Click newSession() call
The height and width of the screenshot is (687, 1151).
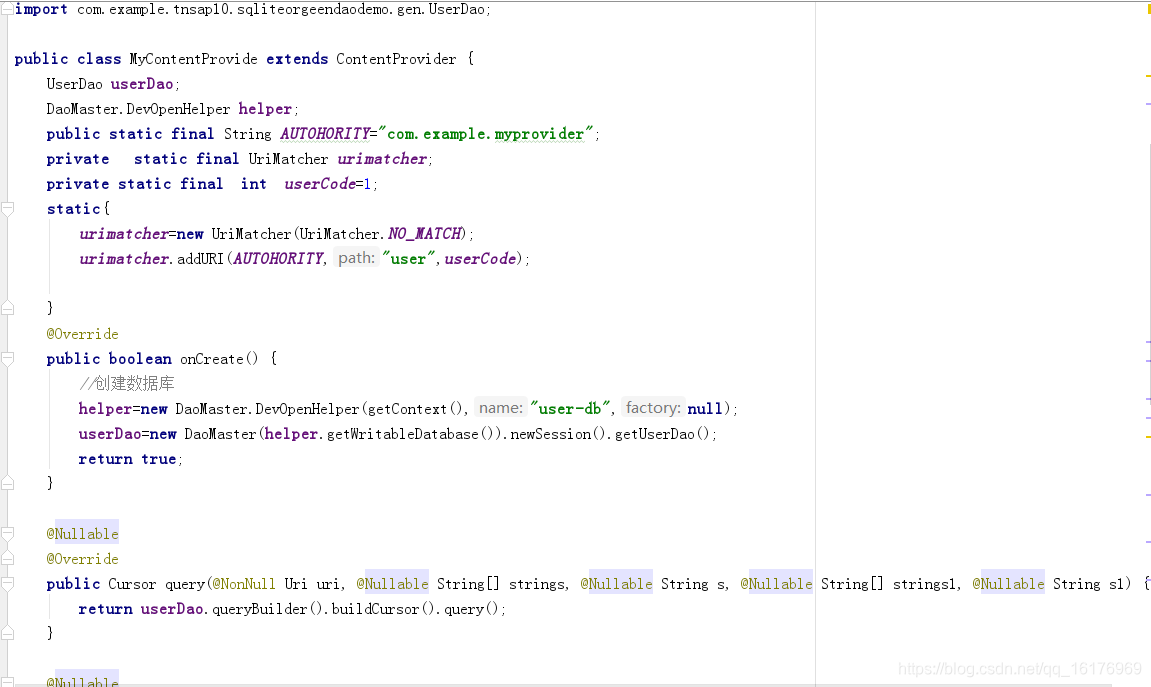[559, 434]
